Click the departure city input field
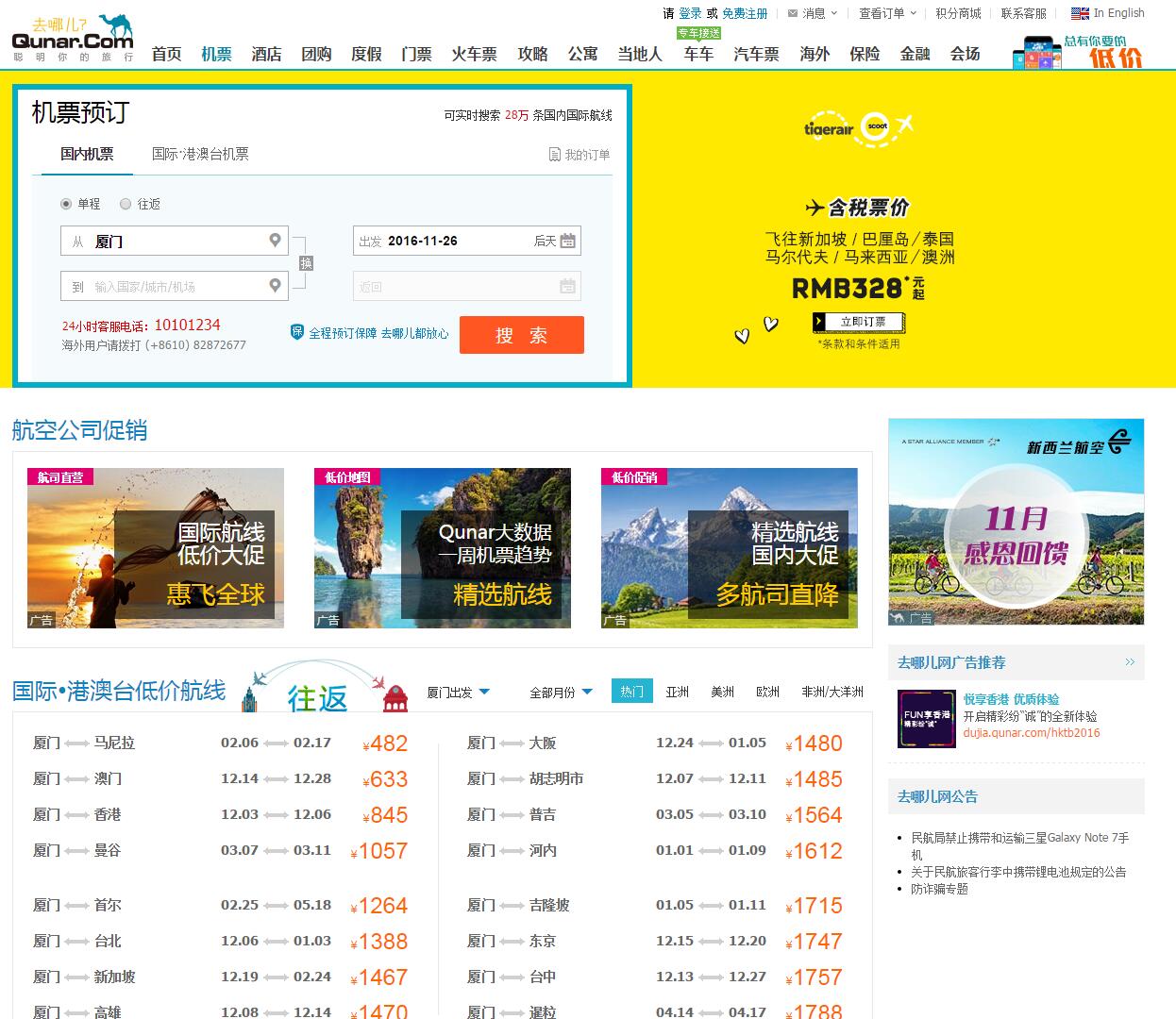The width and height of the screenshot is (1176, 1019). click(x=175, y=241)
